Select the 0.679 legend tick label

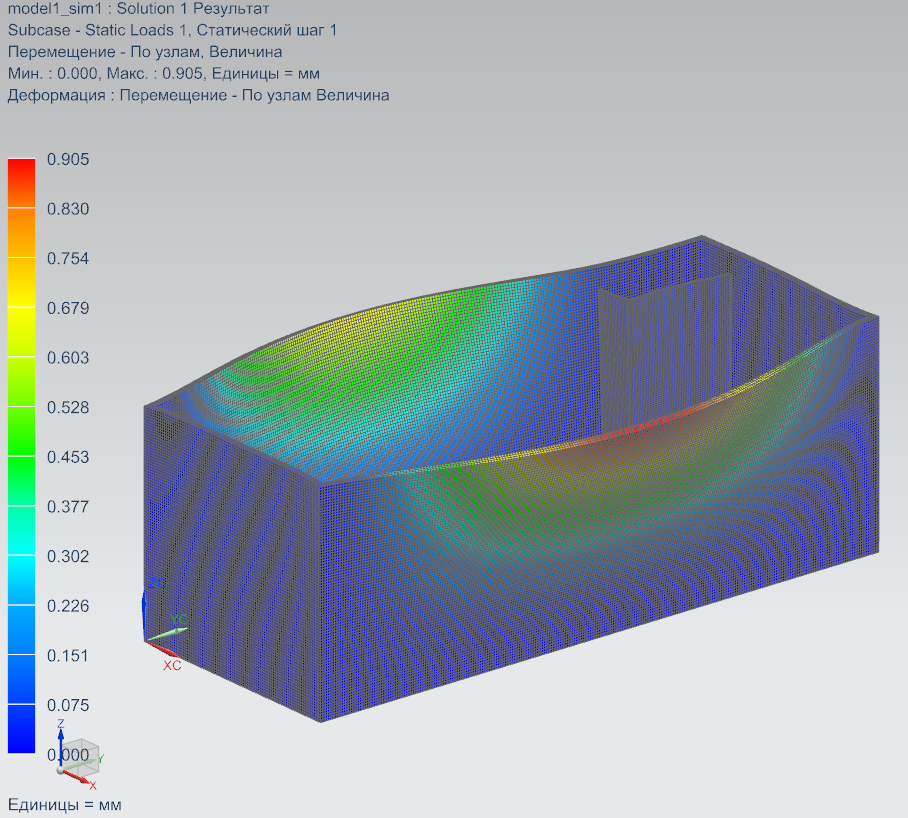(69, 308)
